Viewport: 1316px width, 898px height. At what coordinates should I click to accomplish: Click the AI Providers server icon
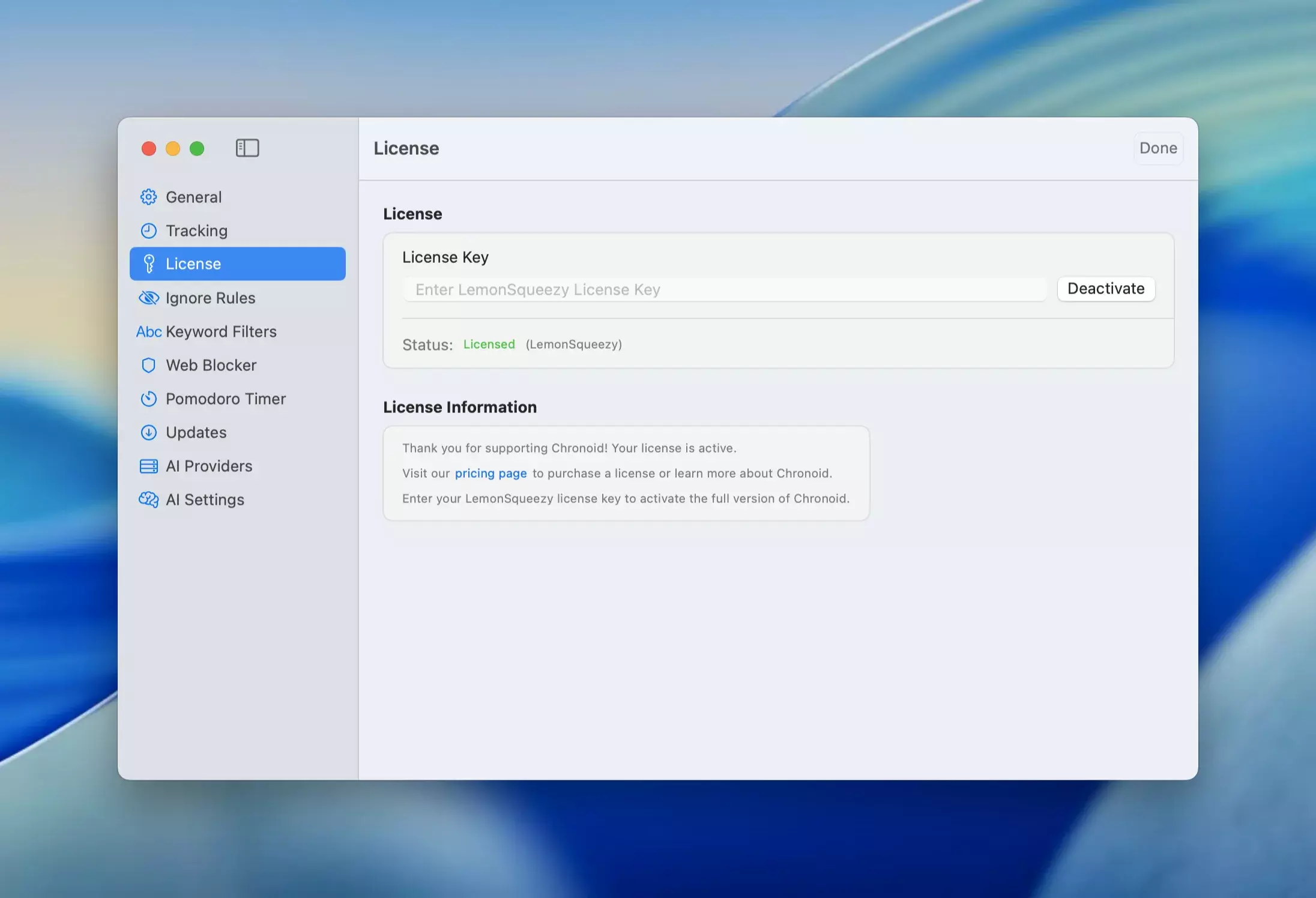(148, 466)
